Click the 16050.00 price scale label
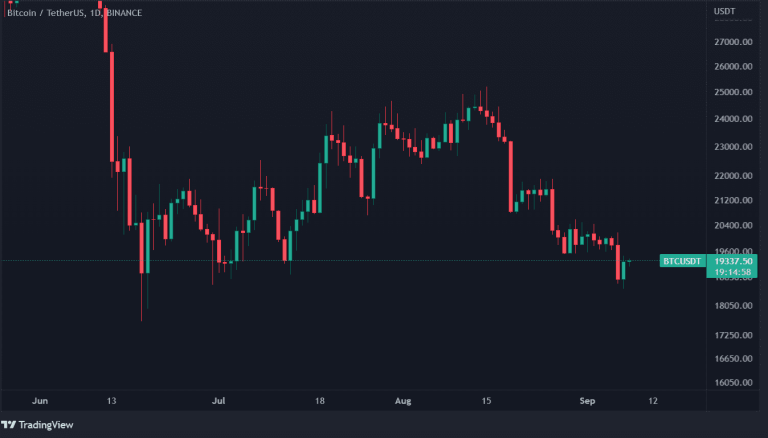This screenshot has width=768, height=438. point(733,383)
